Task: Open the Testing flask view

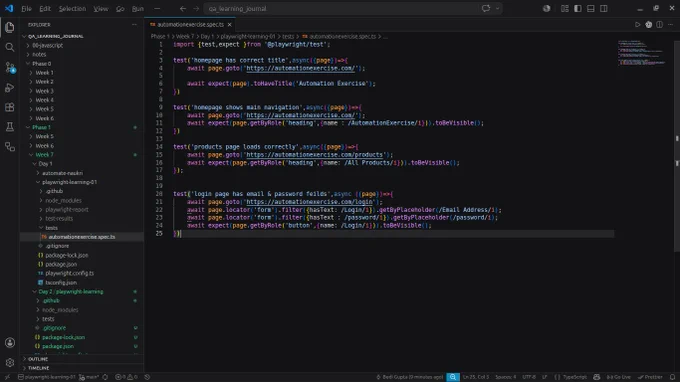Action: 10,127
